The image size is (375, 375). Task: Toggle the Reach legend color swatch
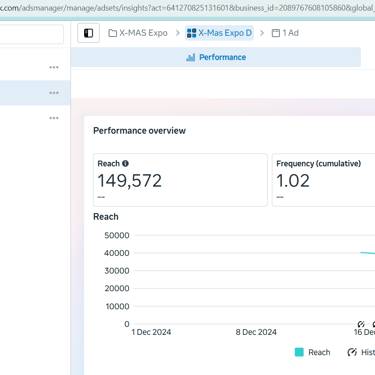(x=299, y=352)
